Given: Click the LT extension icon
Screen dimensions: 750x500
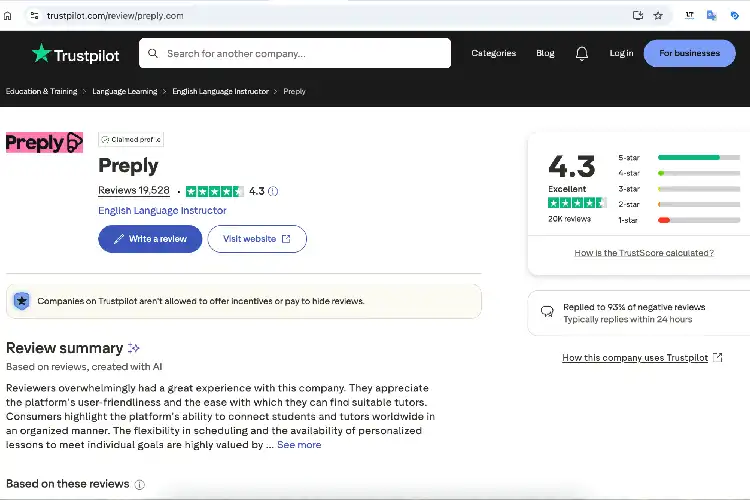Looking at the screenshot, I should (689, 15).
